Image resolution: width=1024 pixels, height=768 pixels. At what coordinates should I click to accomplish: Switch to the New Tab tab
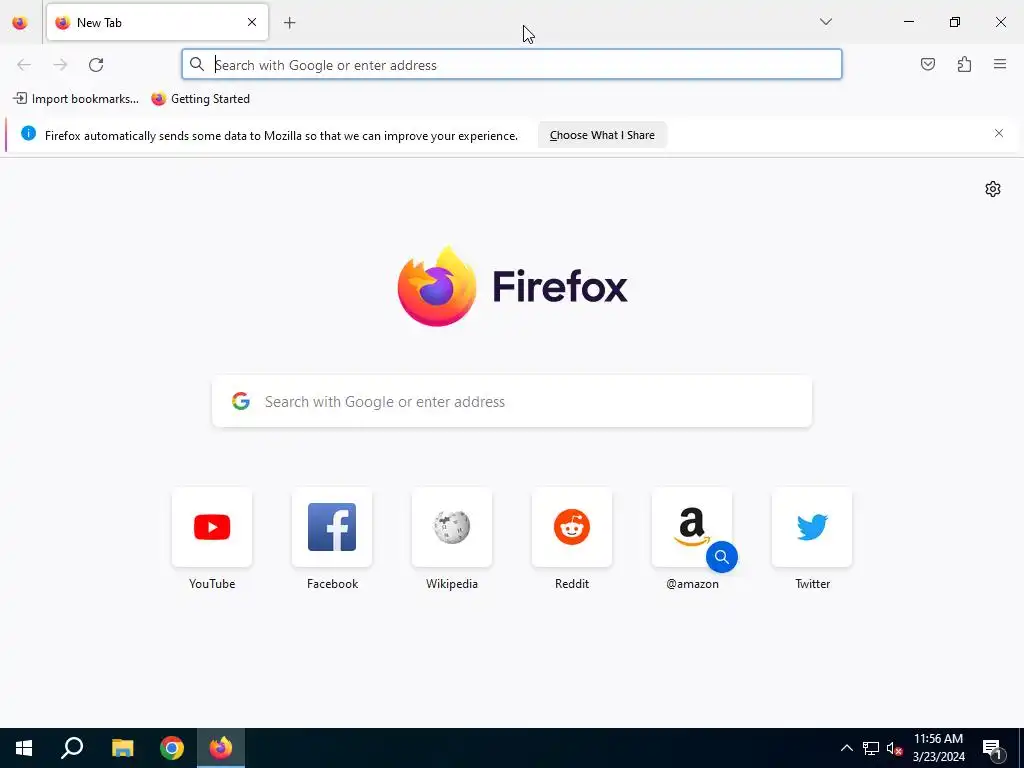[157, 22]
